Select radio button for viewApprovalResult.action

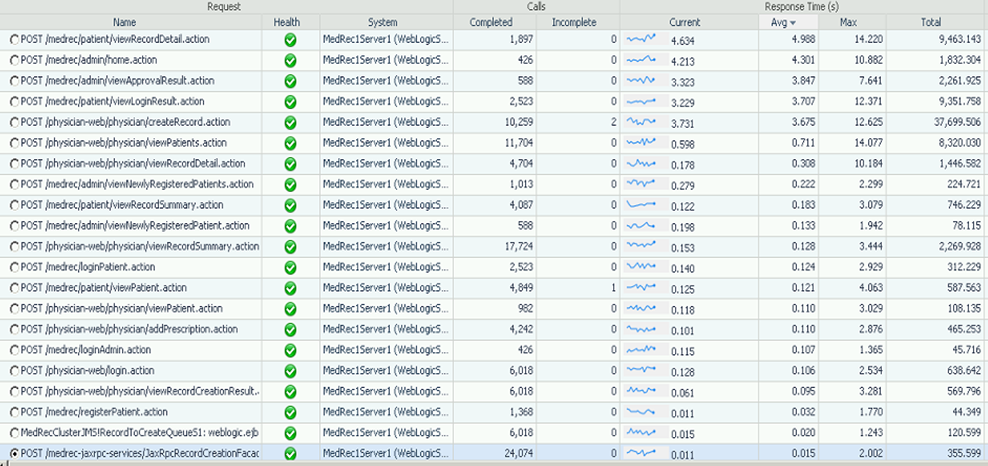click(14, 81)
